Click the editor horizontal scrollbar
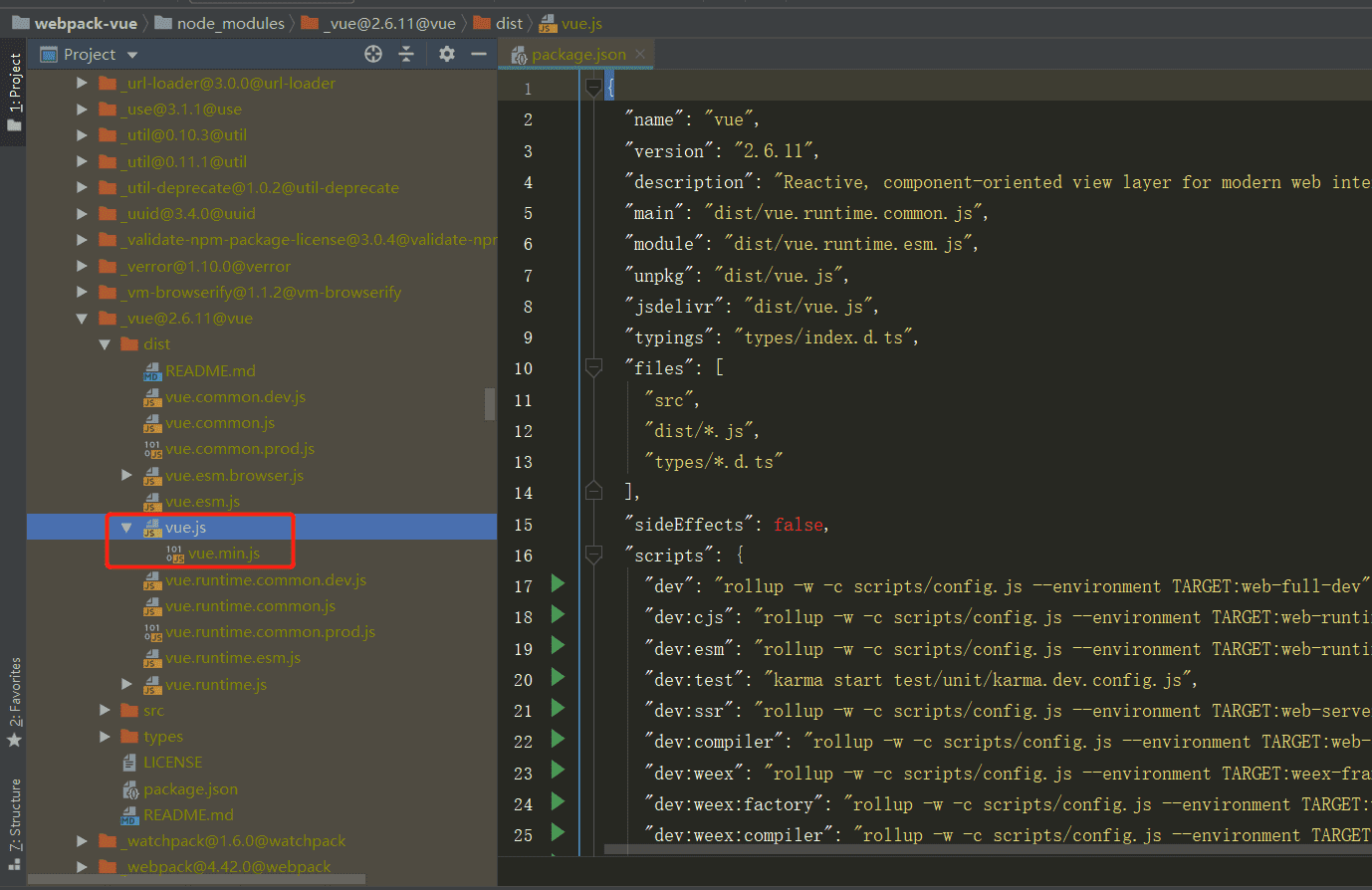Viewport: 1372px width, 890px height. pos(987,849)
